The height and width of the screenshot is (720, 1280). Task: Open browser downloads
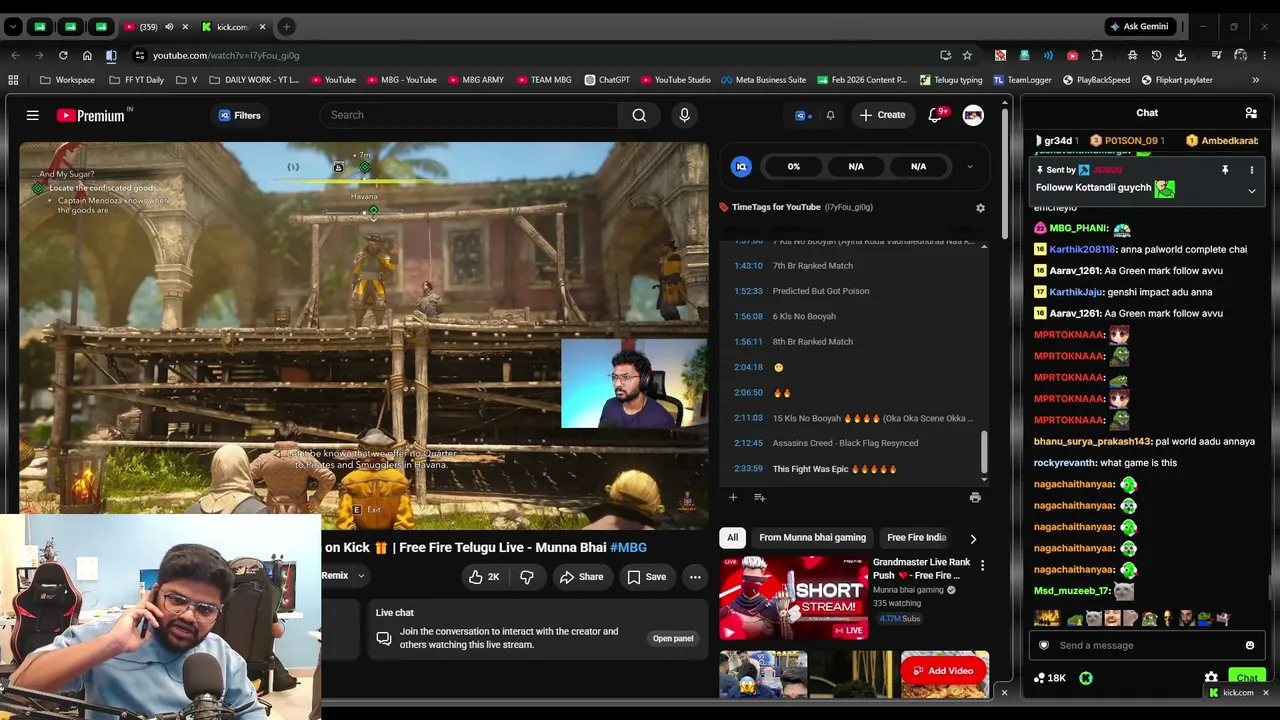coord(1181,55)
